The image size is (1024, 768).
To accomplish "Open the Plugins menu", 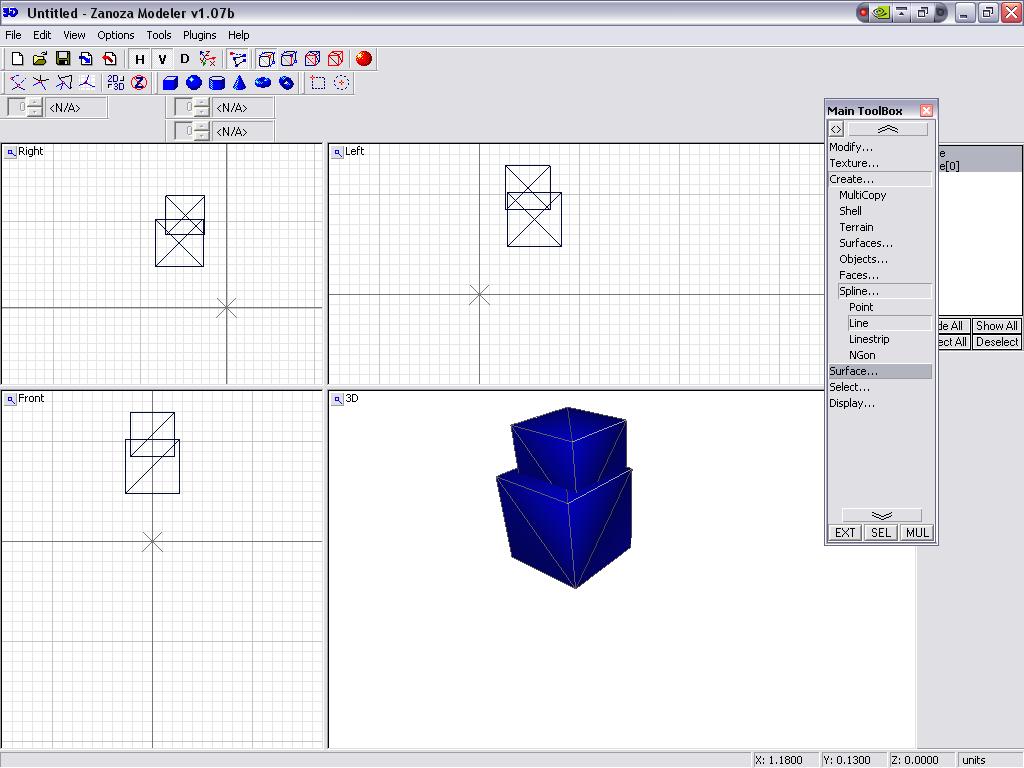I will click(199, 35).
